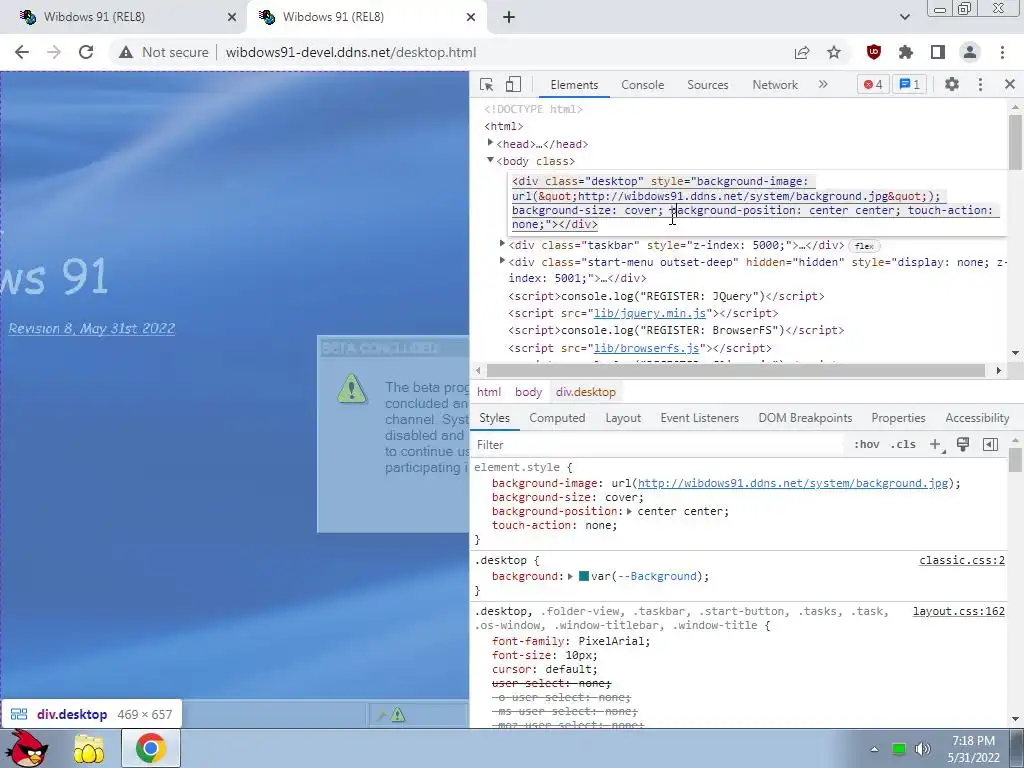Image resolution: width=1024 pixels, height=768 pixels.
Task: Expand the div taskbar node
Action: 502,244
